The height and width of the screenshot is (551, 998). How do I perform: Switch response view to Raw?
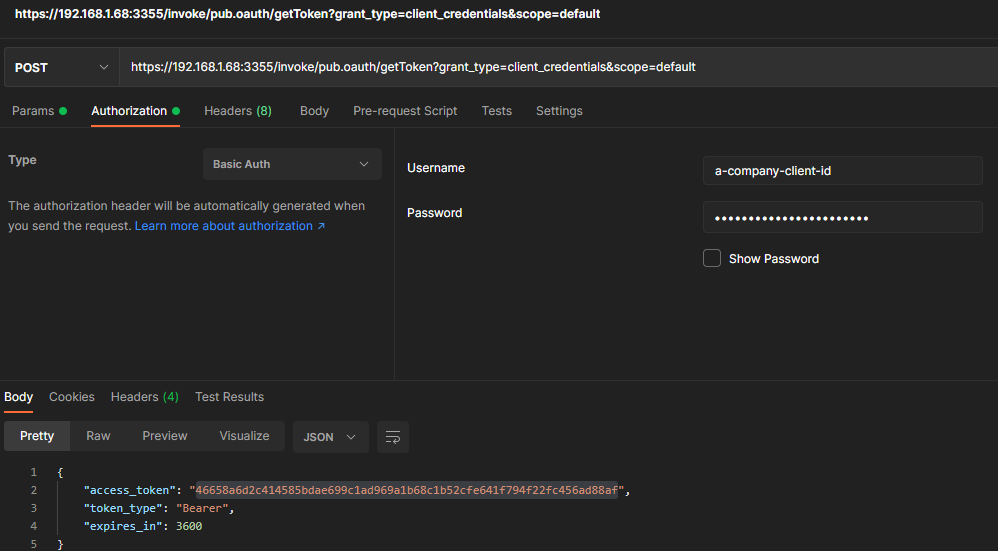coord(98,436)
